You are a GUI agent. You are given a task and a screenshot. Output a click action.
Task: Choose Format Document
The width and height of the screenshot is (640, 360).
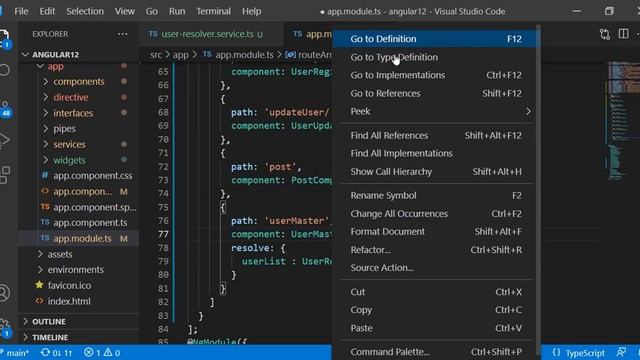(x=436, y=232)
